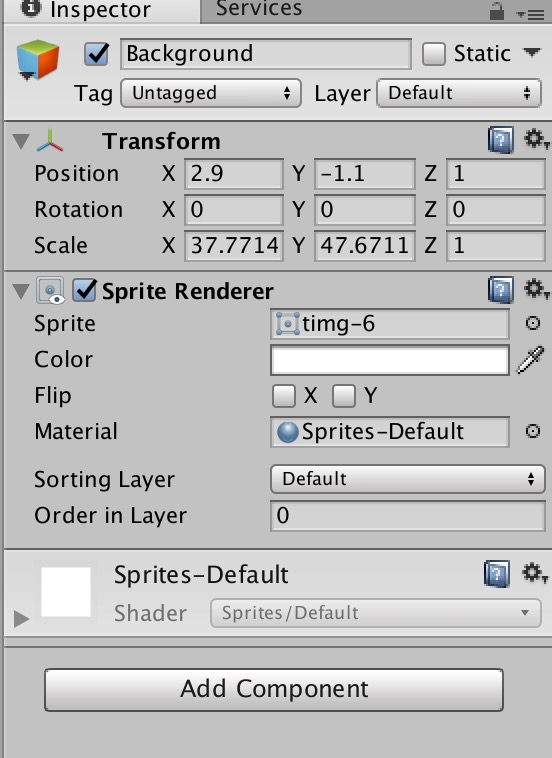Click the GameObject cube icon
Viewport: 552px width, 758px height.
[38, 59]
